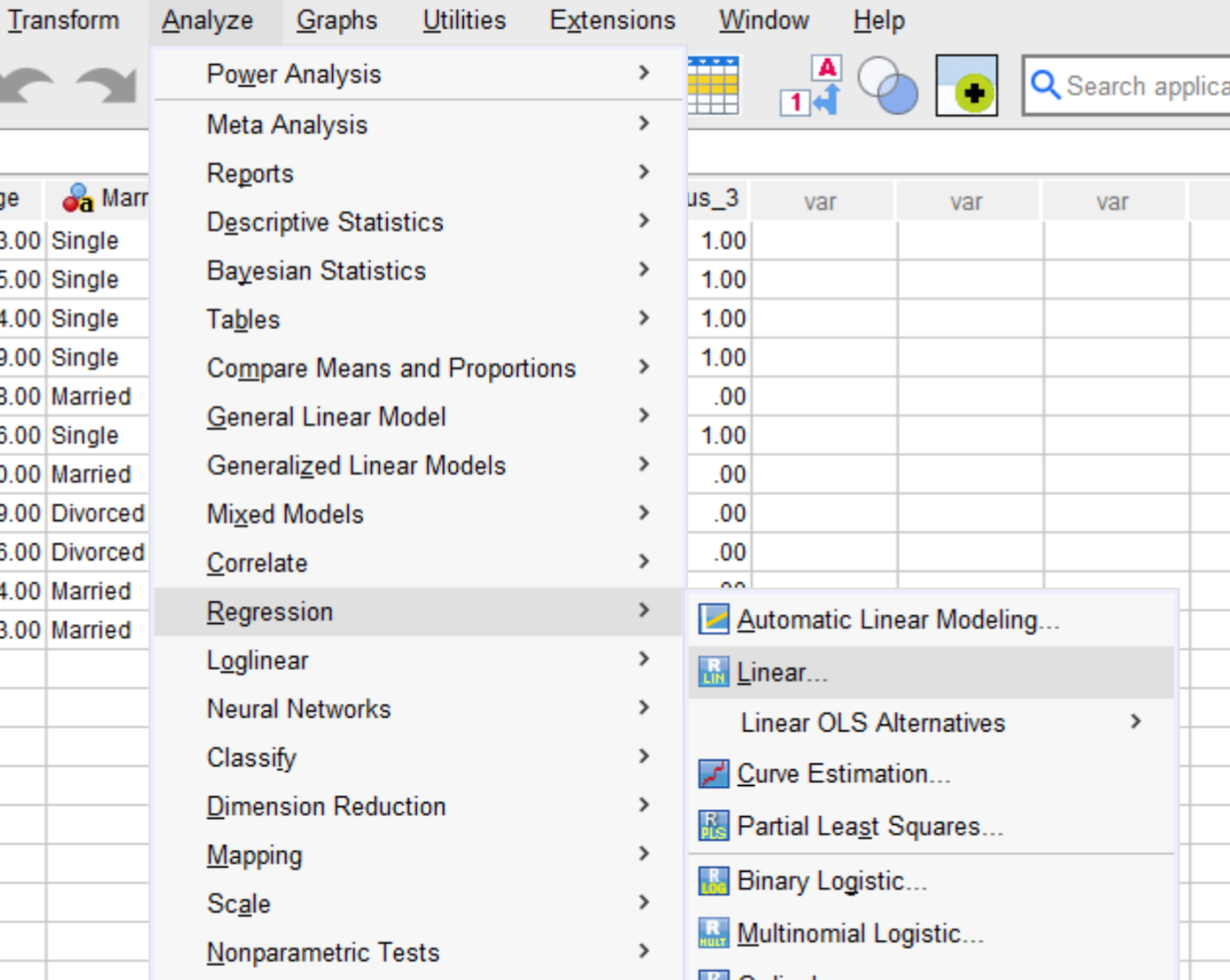This screenshot has width=1230, height=980.
Task: Click the Partial Least Squares PLS icon
Action: point(713,826)
